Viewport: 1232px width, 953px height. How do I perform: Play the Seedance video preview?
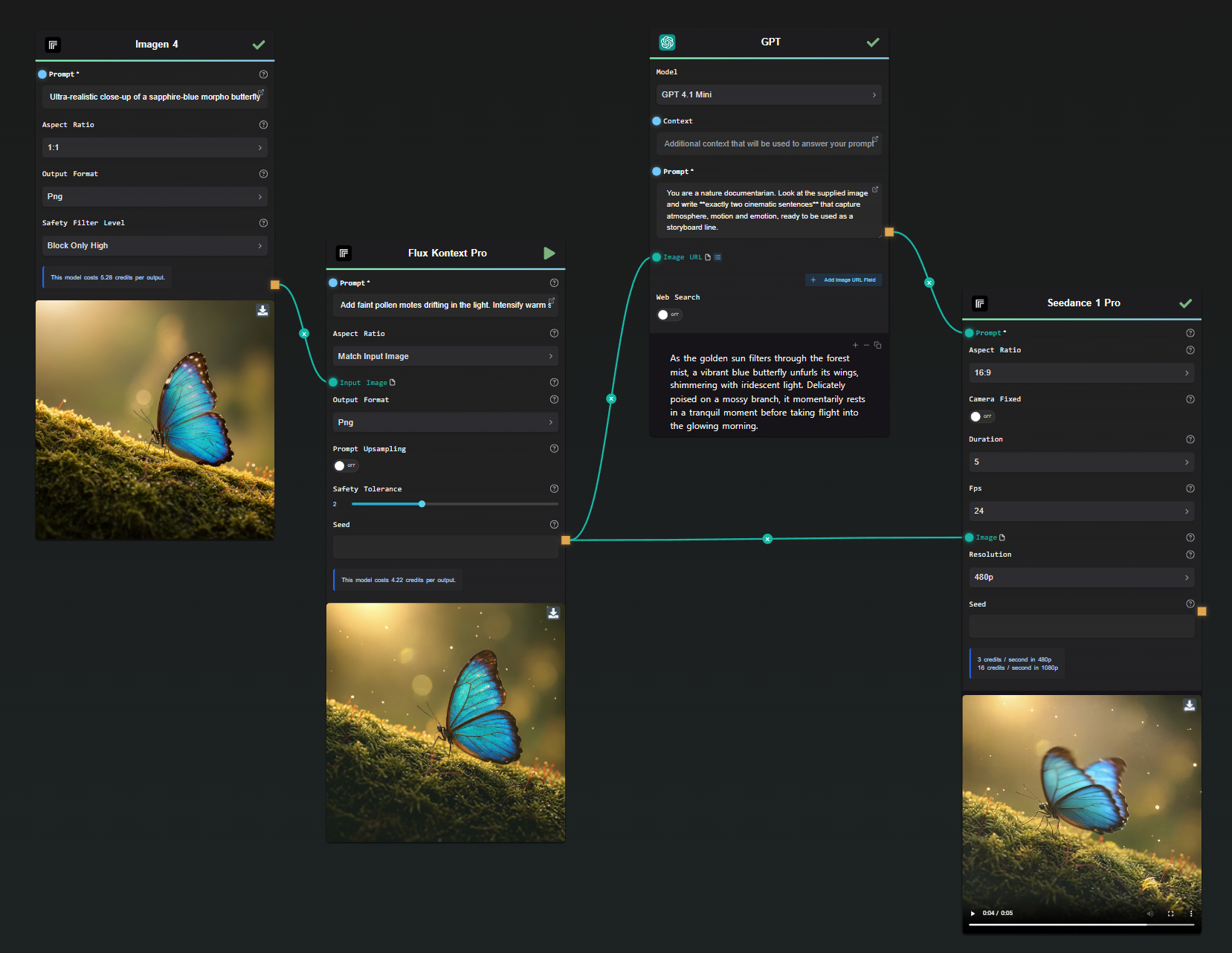973,913
